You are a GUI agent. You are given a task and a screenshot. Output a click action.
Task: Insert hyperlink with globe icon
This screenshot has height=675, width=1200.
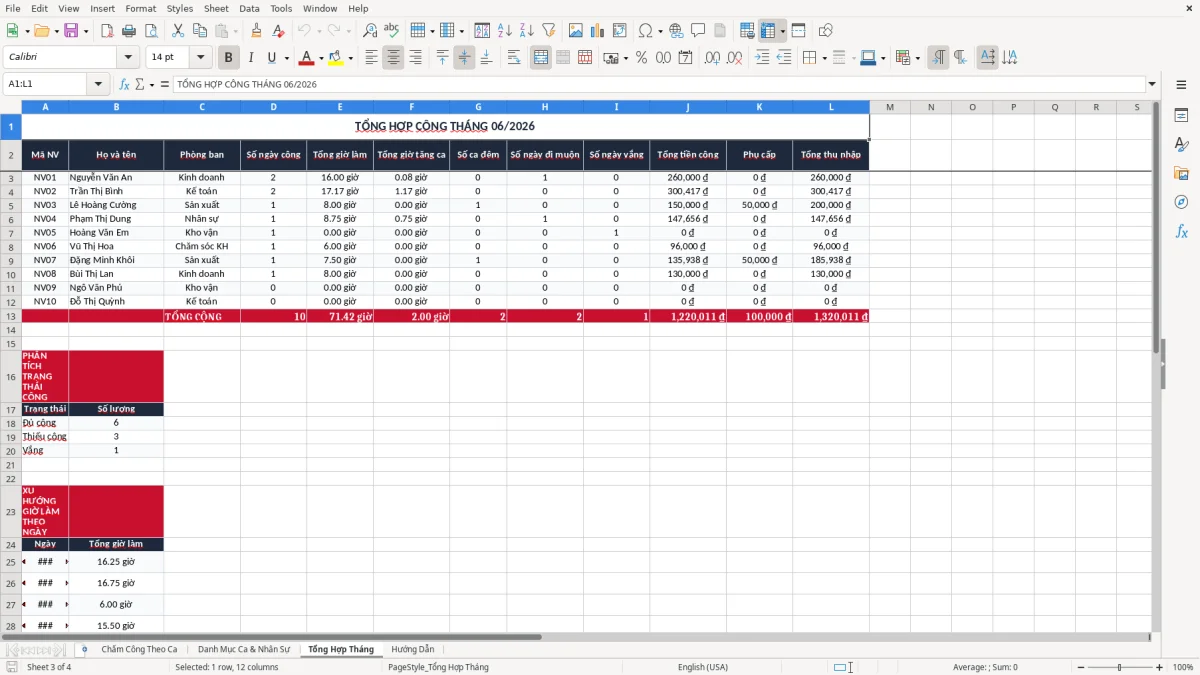676,31
